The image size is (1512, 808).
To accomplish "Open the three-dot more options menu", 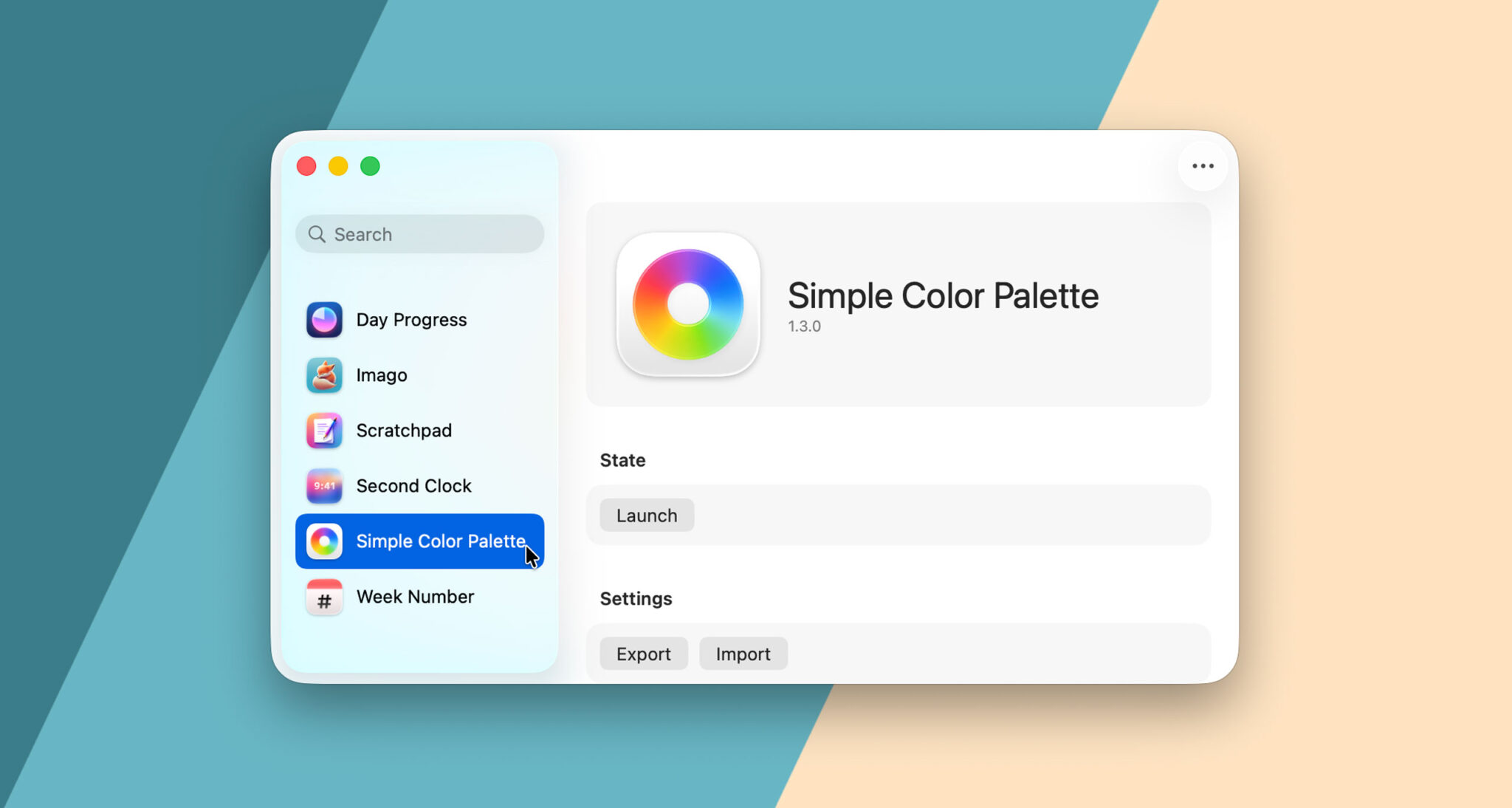I will coord(1203,166).
